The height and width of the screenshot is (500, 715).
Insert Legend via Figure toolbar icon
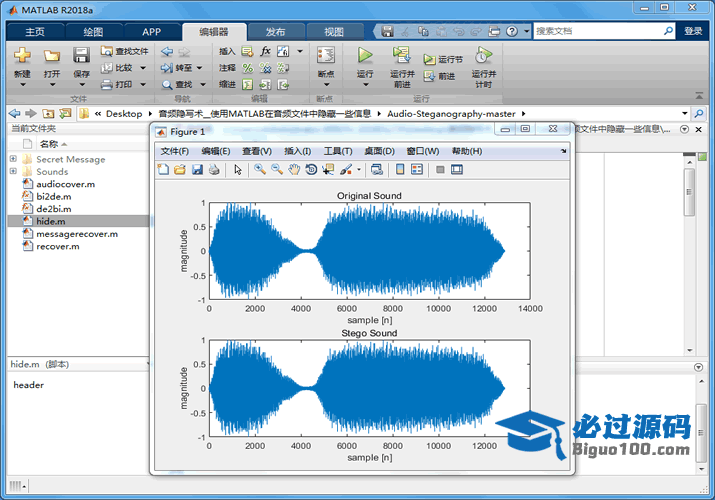coord(417,170)
